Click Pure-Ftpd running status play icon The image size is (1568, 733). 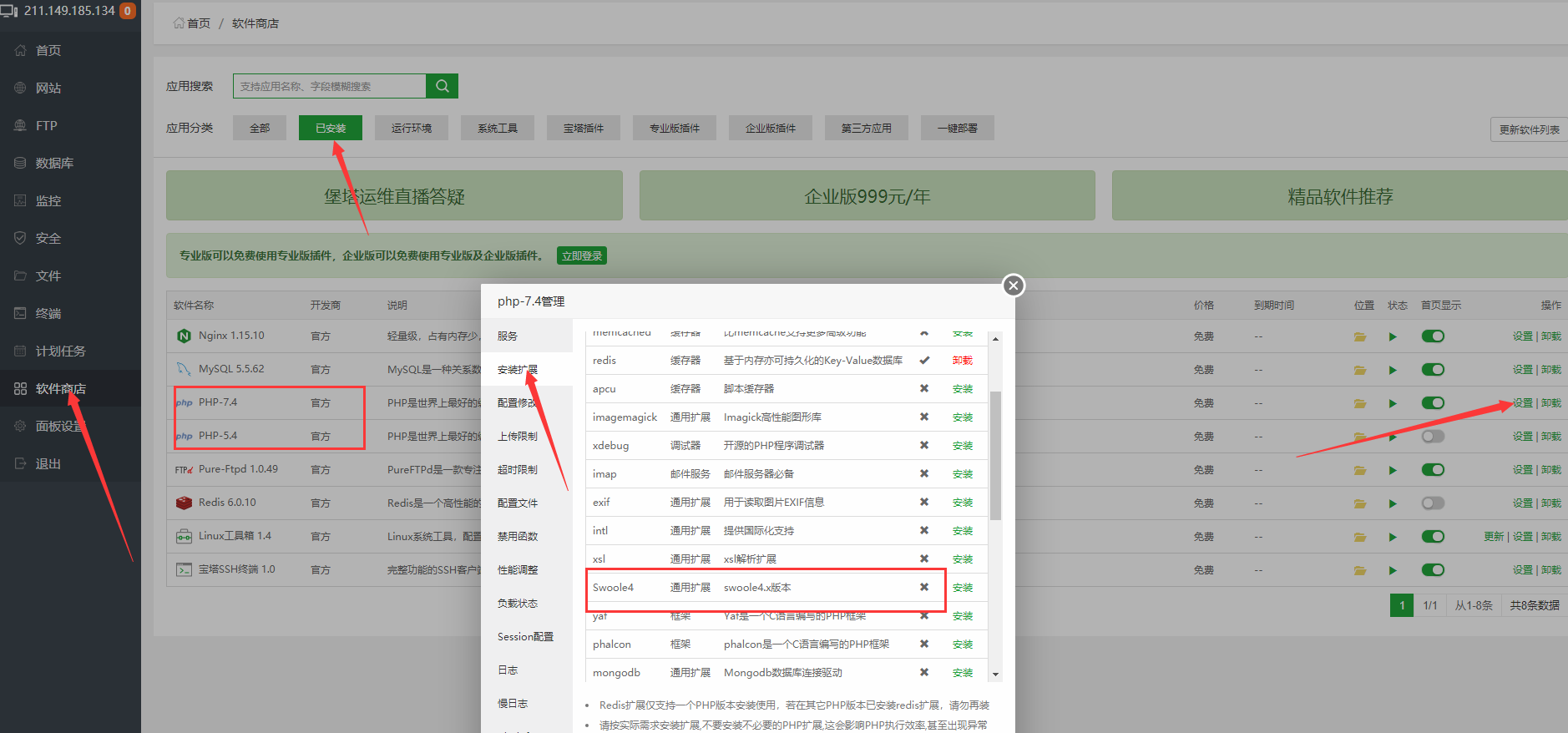click(1393, 470)
